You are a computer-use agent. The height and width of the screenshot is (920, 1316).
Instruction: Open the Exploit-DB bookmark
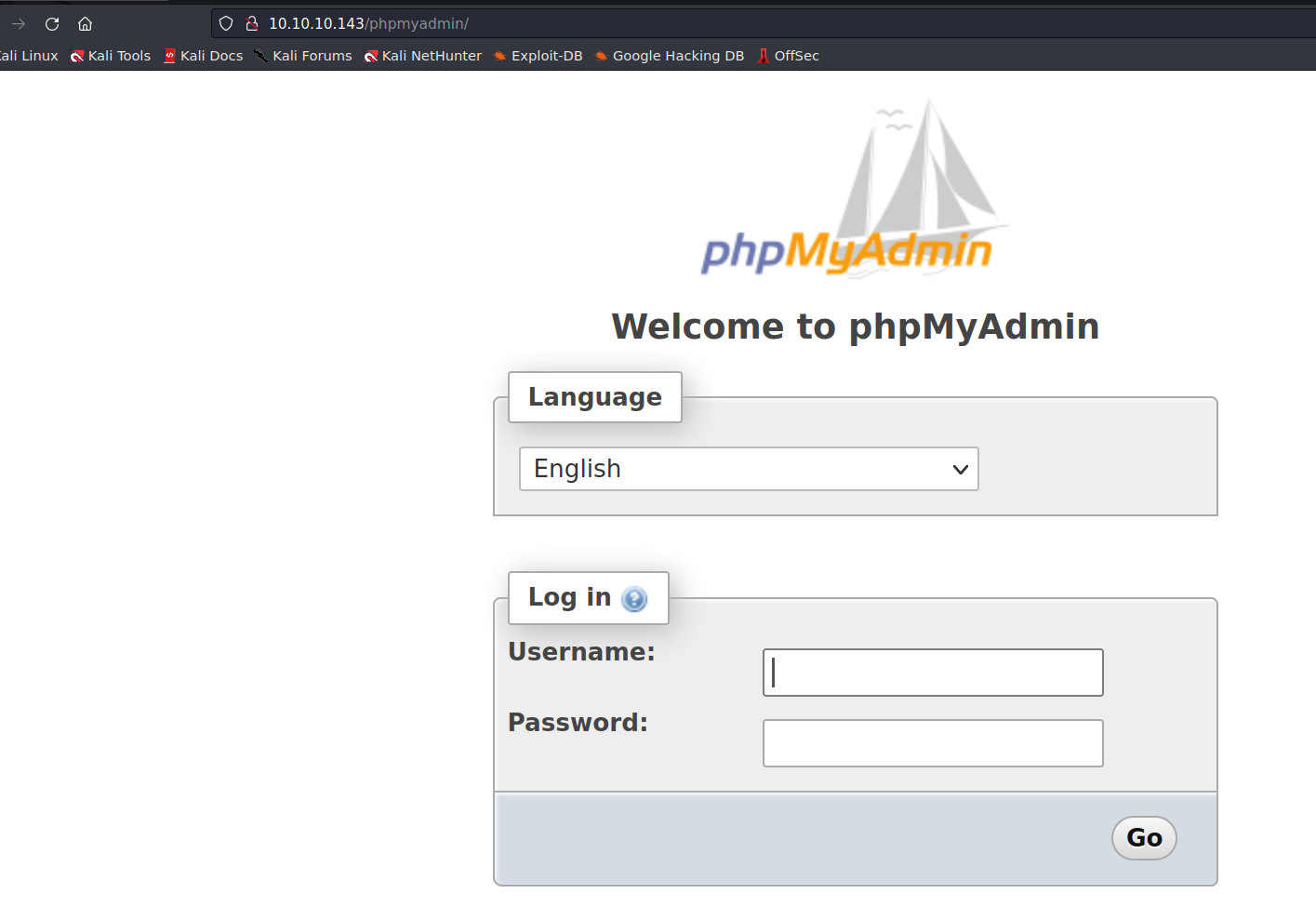(x=538, y=56)
